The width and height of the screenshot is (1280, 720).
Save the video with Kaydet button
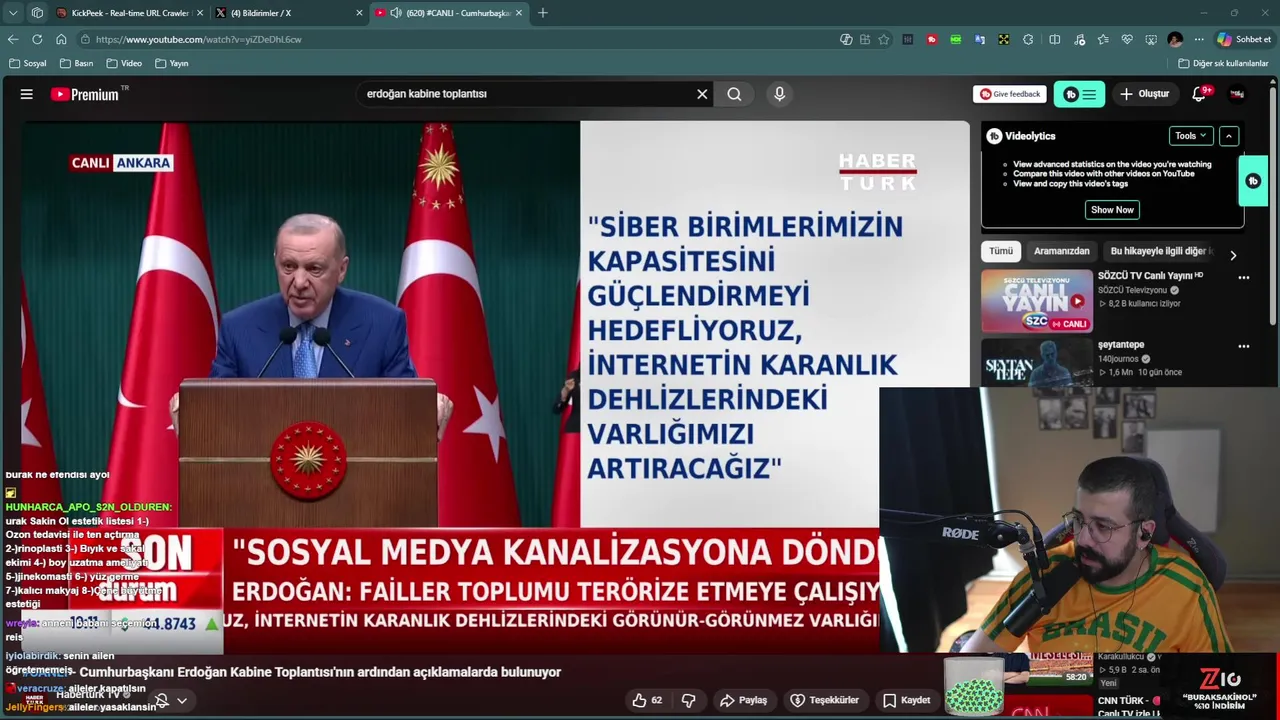(x=907, y=700)
